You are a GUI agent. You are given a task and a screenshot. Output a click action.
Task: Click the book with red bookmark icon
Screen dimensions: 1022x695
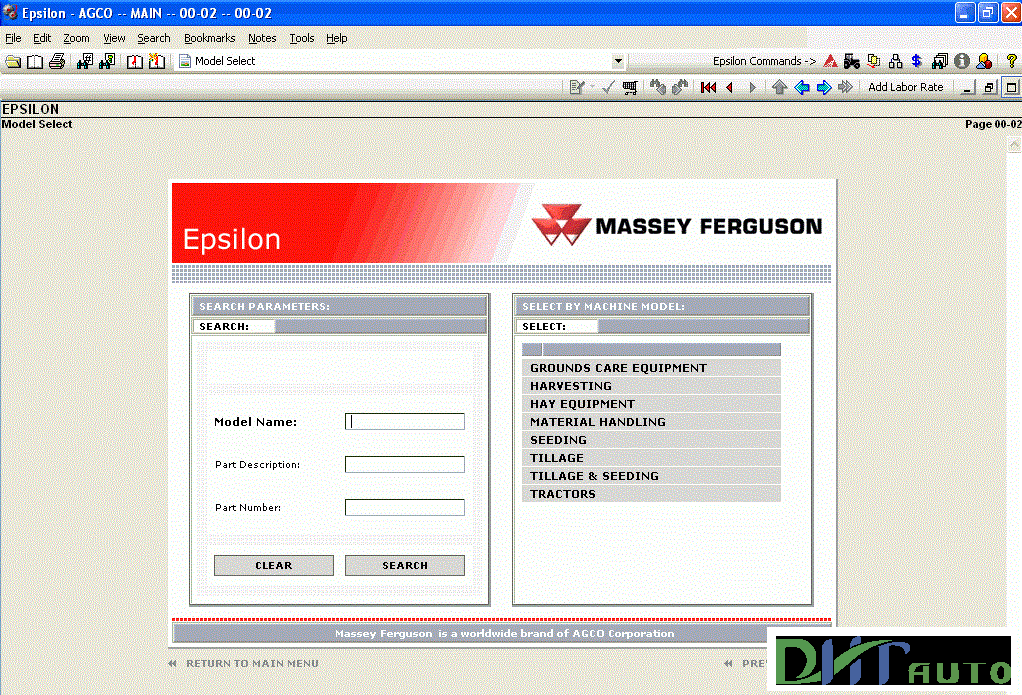134,61
